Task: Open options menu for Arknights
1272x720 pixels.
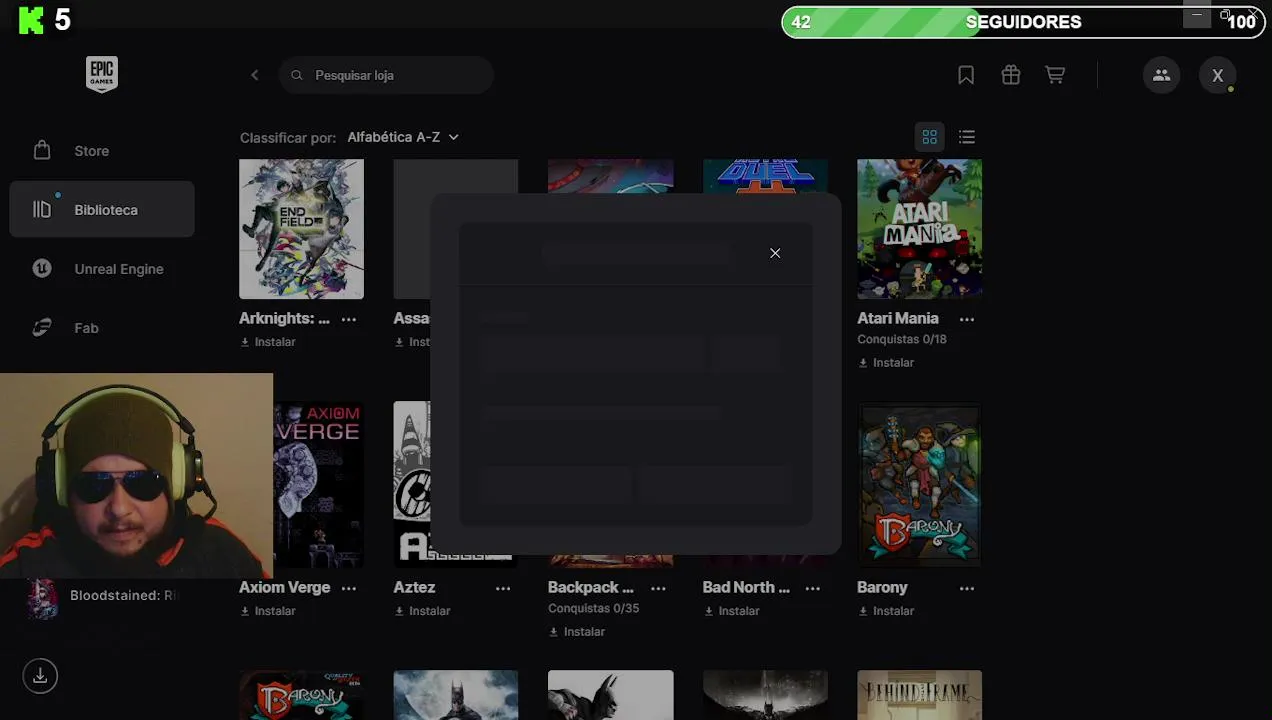Action: [348, 319]
